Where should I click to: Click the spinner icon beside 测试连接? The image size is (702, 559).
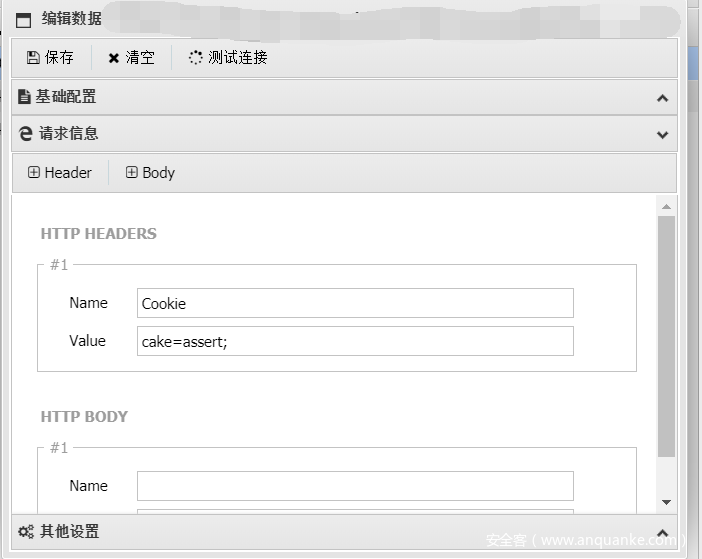196,58
